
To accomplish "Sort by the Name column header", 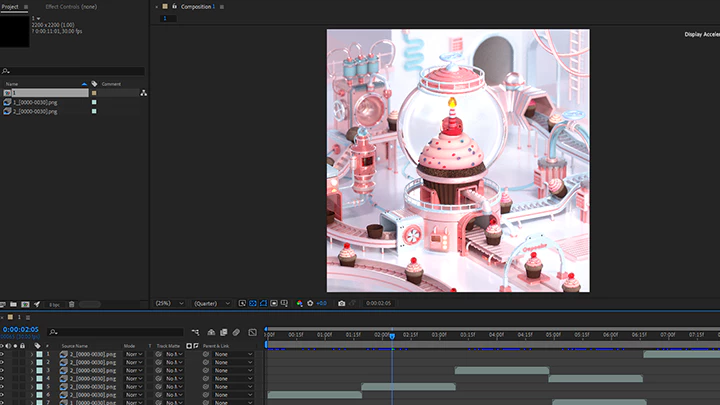I will (x=12, y=84).
